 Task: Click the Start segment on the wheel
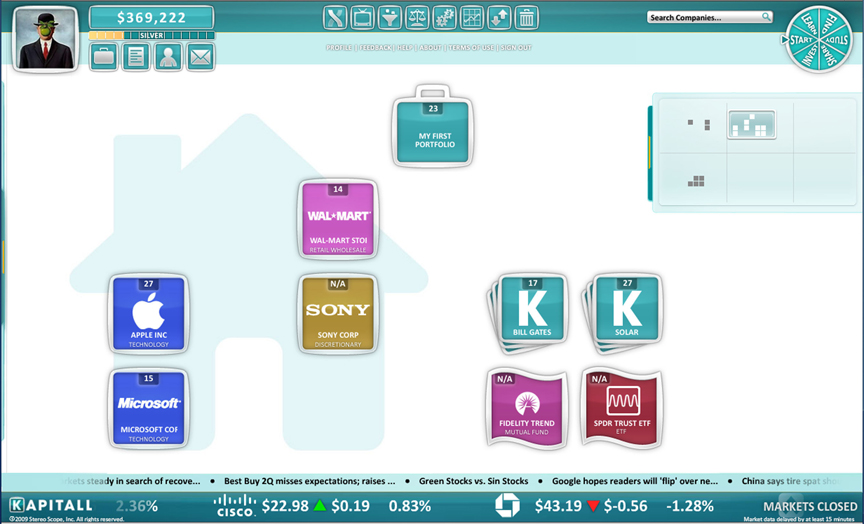point(800,40)
